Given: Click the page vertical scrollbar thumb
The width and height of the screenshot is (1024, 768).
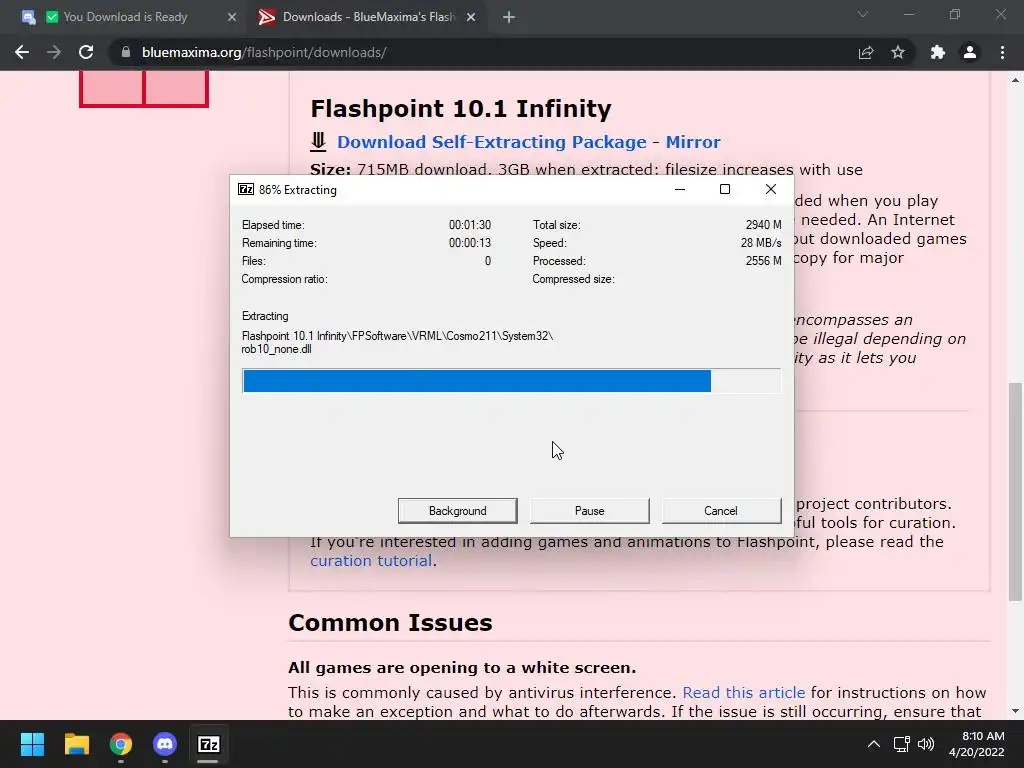Looking at the screenshot, I should (x=1015, y=491).
